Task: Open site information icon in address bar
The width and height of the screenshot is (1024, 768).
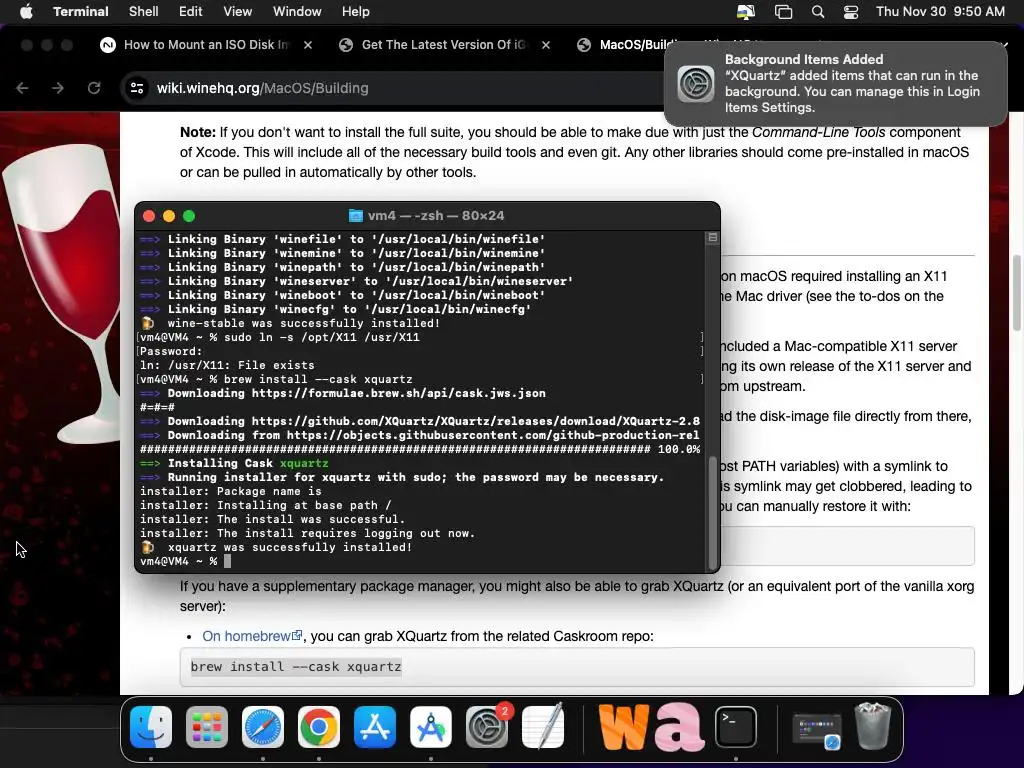Action: (x=136, y=88)
